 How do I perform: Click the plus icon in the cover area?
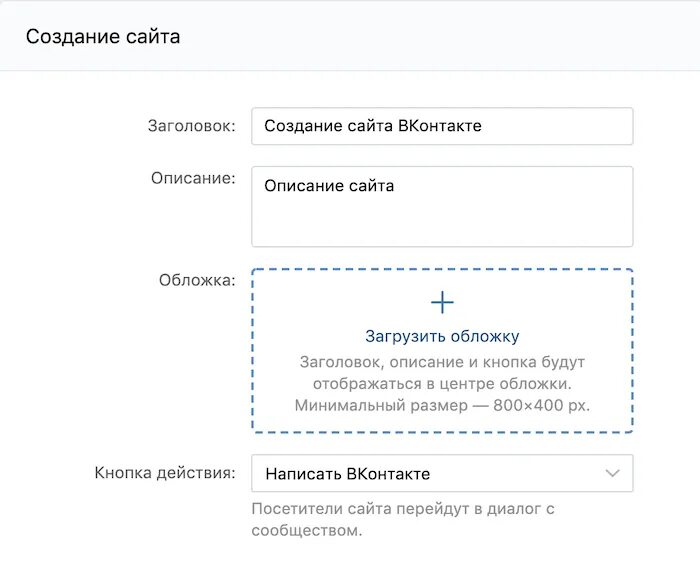442,302
